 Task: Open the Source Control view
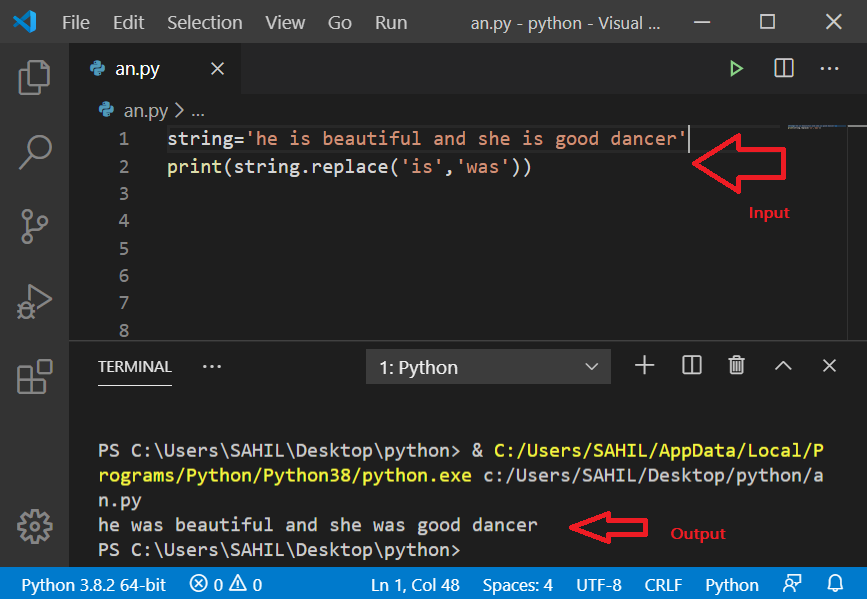pos(34,227)
